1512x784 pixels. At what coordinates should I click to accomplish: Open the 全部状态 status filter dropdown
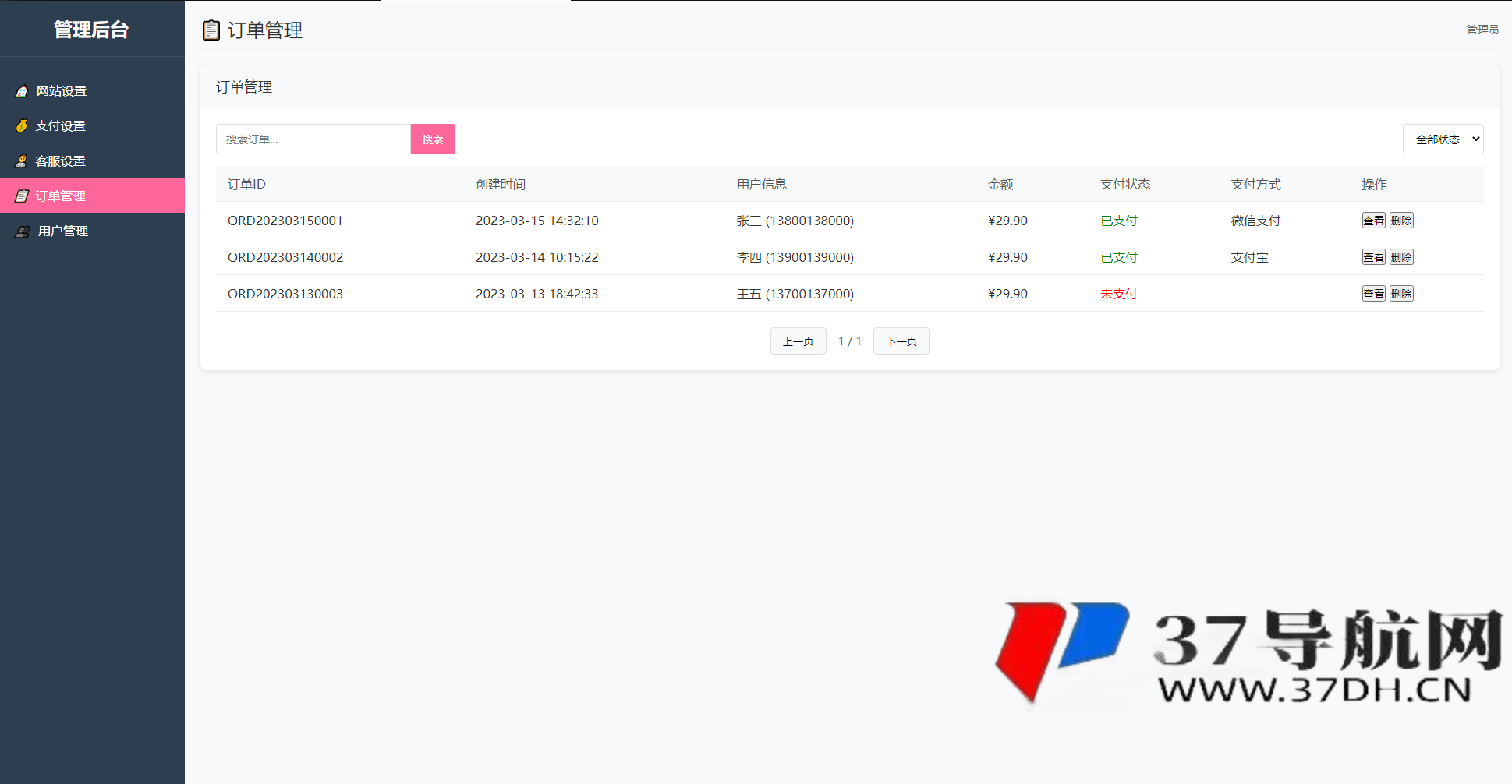(x=1443, y=139)
